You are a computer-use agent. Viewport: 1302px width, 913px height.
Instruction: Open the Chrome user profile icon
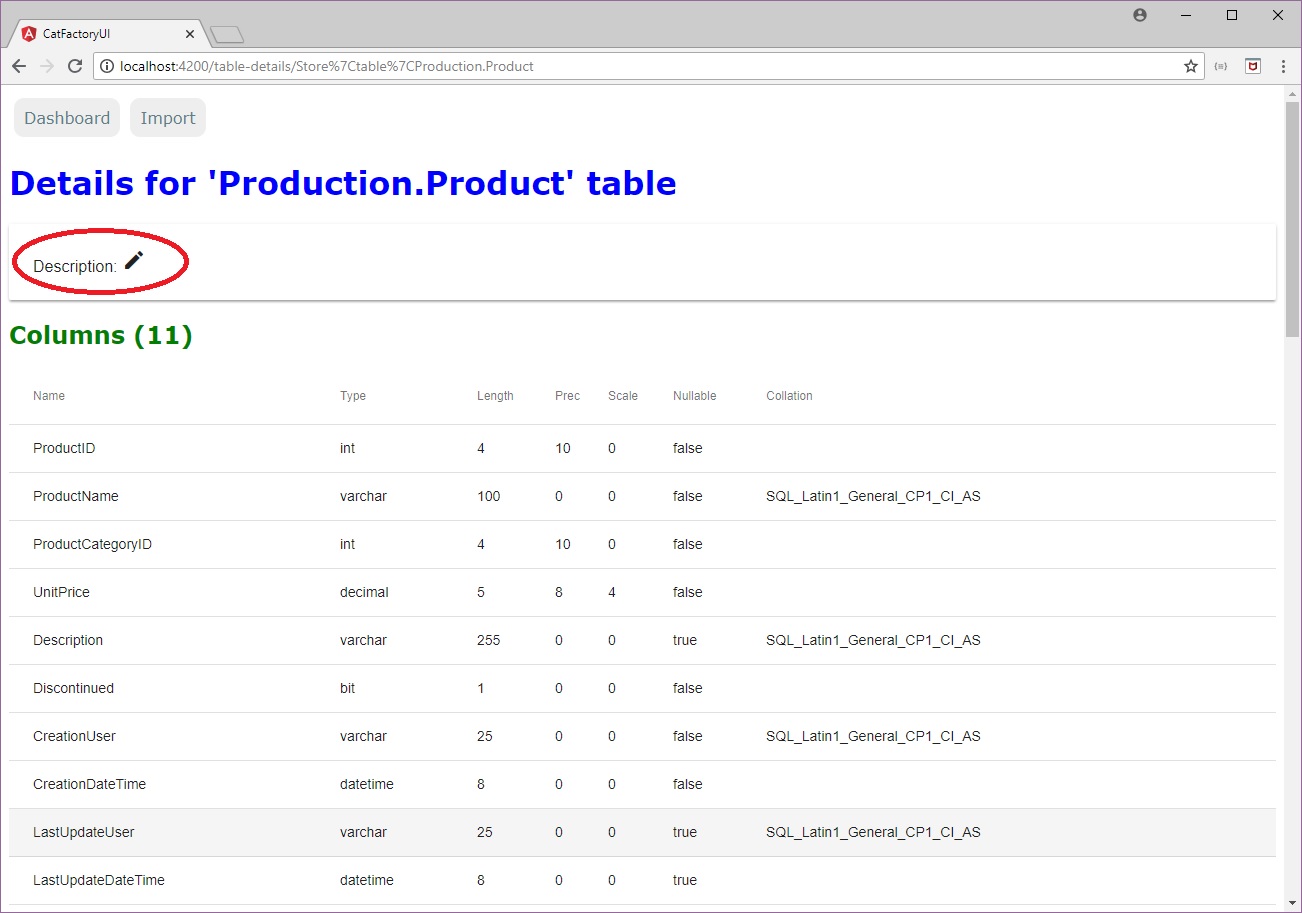pyautogui.click(x=1140, y=15)
